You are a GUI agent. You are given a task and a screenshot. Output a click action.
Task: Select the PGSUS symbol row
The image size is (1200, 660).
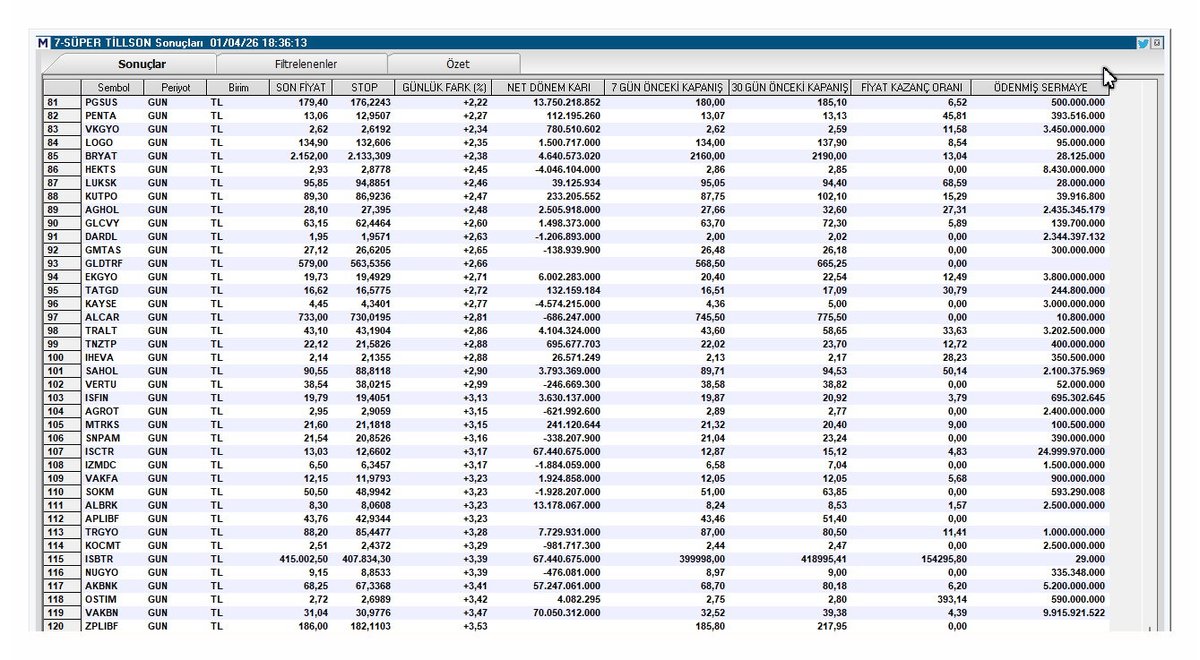click(576, 102)
